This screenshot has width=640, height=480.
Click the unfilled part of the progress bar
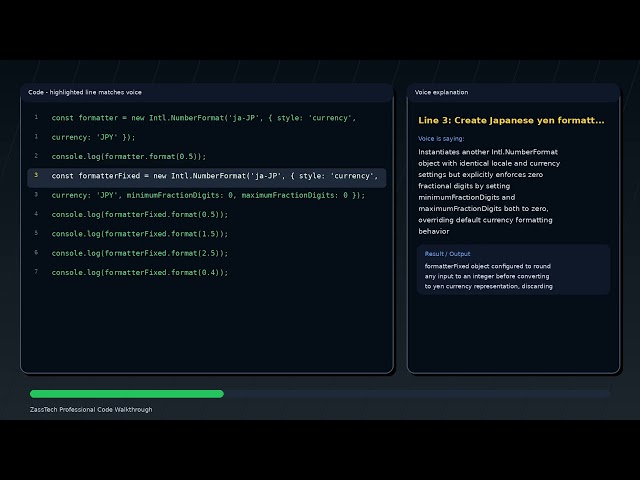click(417, 394)
